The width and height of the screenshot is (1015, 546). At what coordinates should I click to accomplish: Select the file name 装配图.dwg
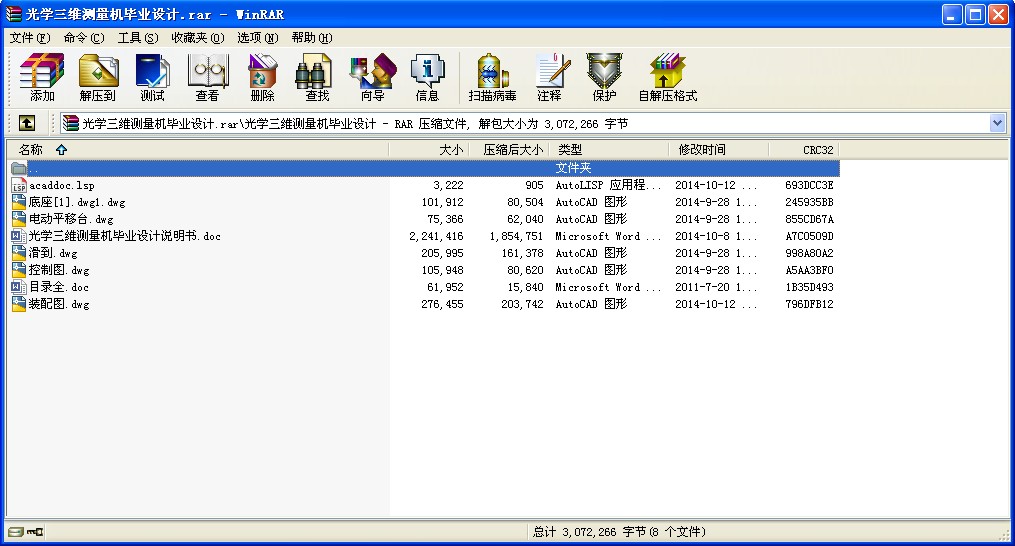click(x=59, y=303)
